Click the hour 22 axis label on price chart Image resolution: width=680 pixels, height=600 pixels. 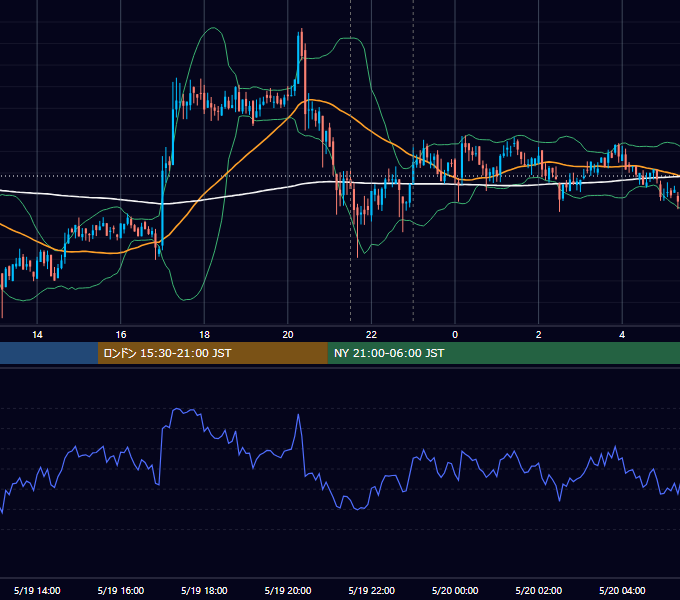372,335
